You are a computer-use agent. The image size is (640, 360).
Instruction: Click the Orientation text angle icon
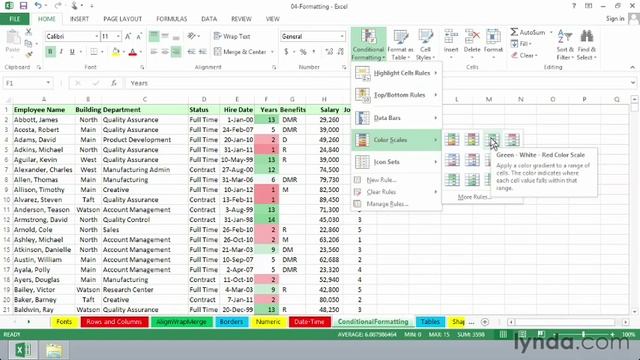tap(192, 36)
